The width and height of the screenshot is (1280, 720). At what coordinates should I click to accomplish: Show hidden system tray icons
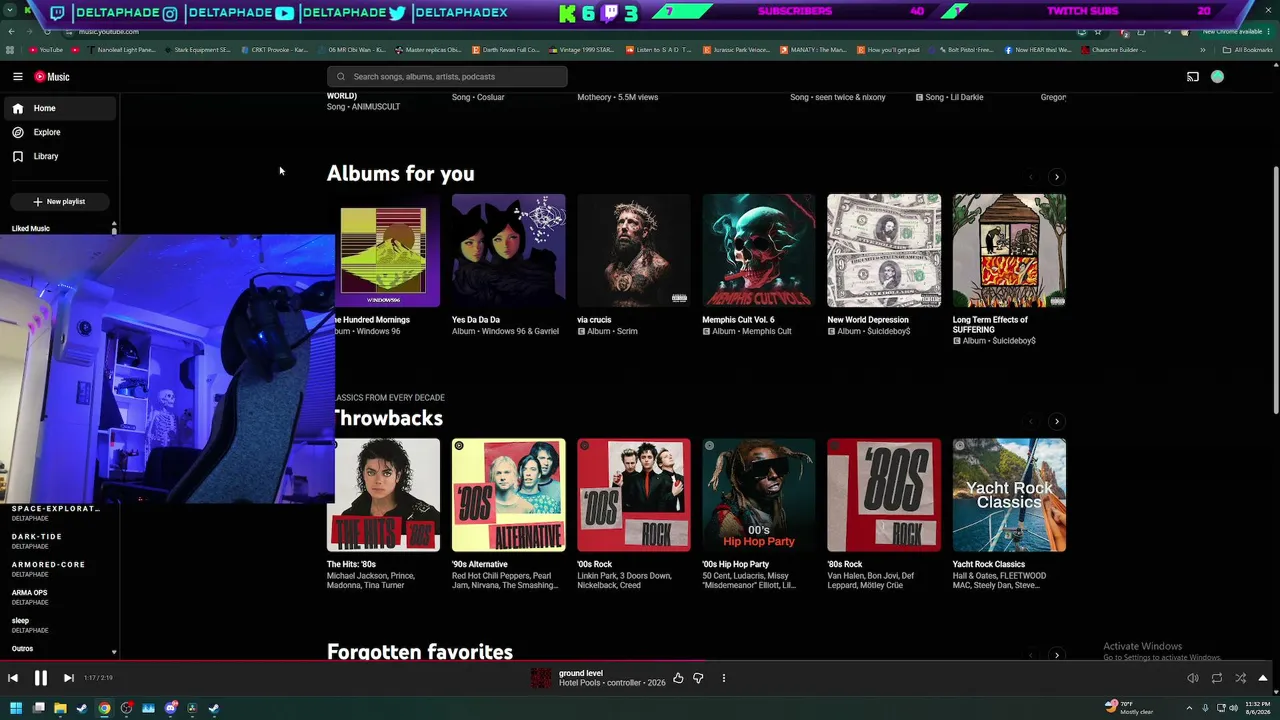pyautogui.click(x=1189, y=708)
